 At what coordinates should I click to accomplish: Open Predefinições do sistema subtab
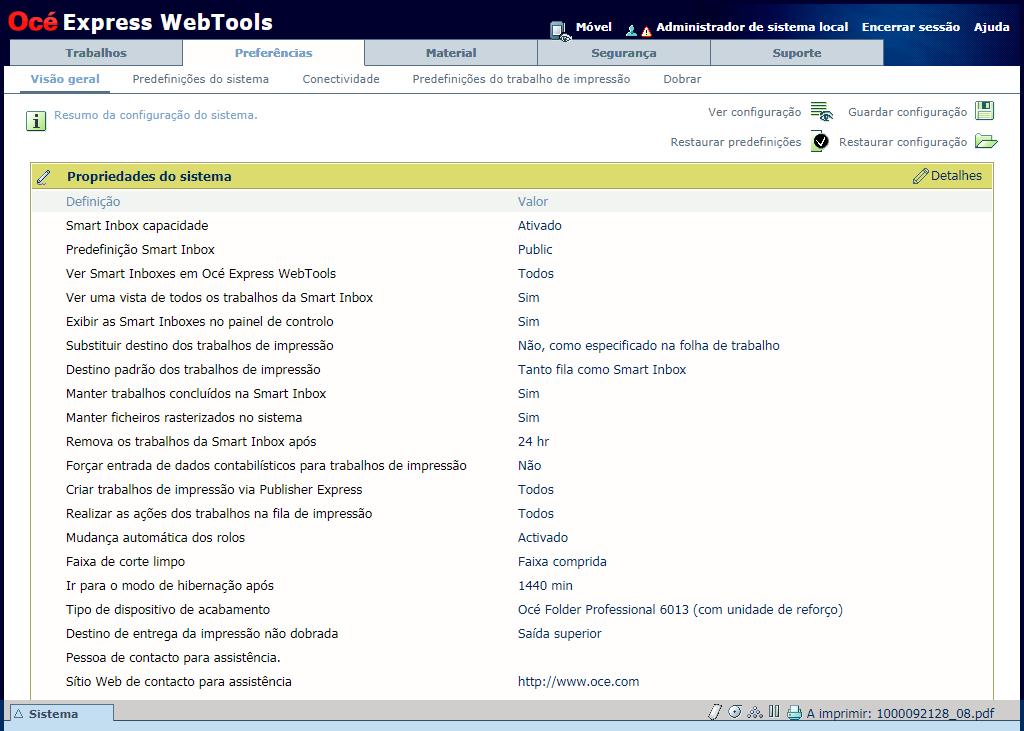click(200, 79)
